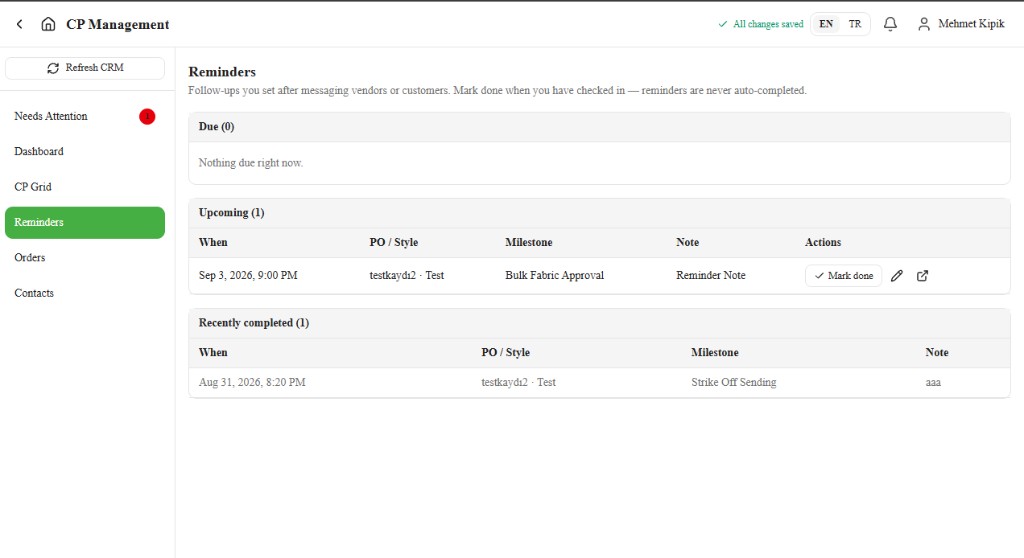Select the 'Sep 3, 2026, 9:00 PM' cell

(x=248, y=276)
